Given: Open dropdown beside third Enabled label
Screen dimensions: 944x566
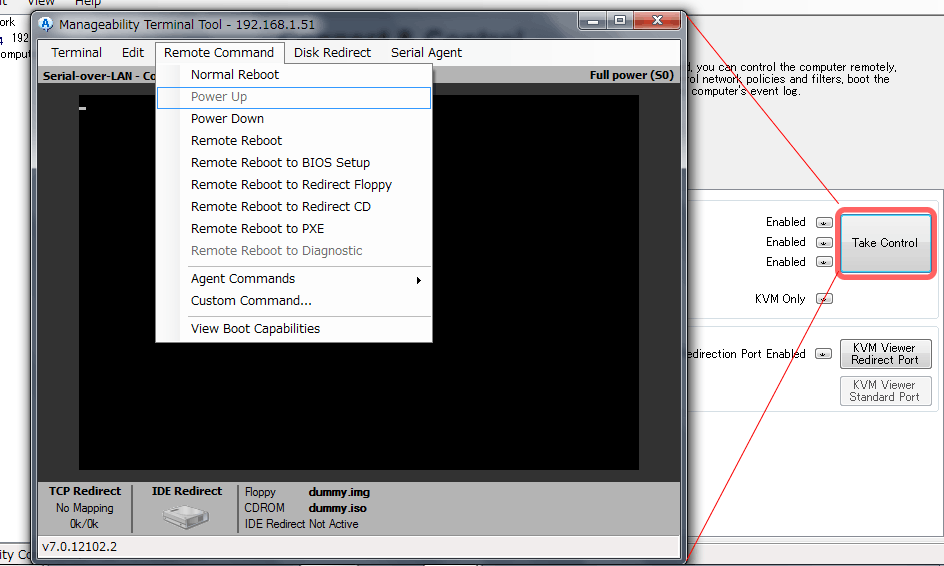Looking at the screenshot, I should pos(824,262).
